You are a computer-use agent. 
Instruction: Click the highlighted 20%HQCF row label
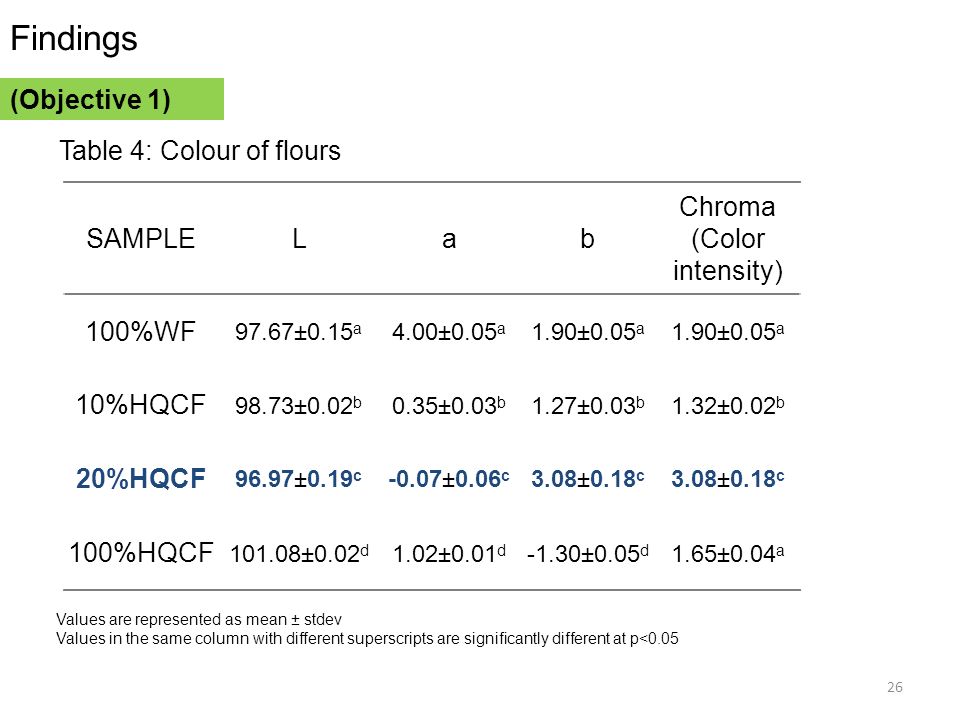point(140,479)
